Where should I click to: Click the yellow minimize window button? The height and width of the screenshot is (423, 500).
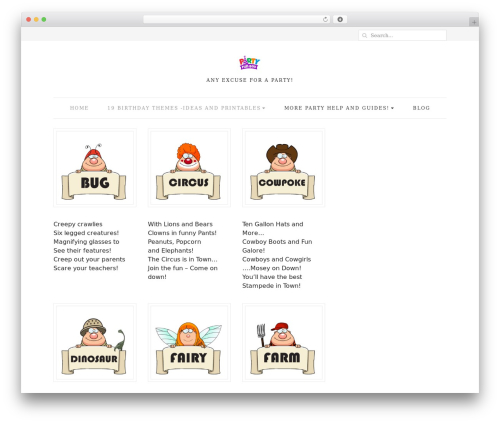click(36, 19)
